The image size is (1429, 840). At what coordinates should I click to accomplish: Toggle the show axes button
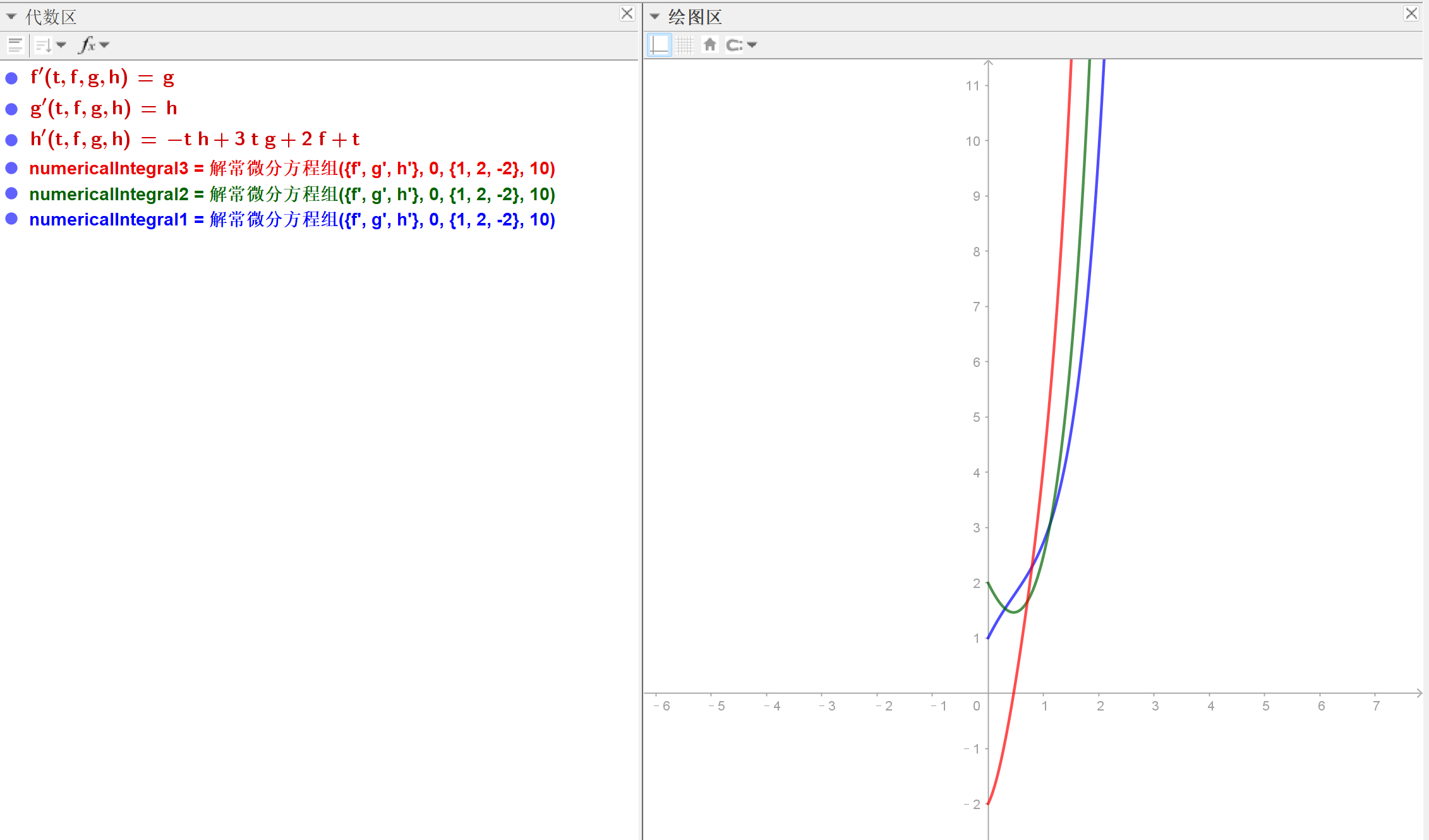(659, 45)
